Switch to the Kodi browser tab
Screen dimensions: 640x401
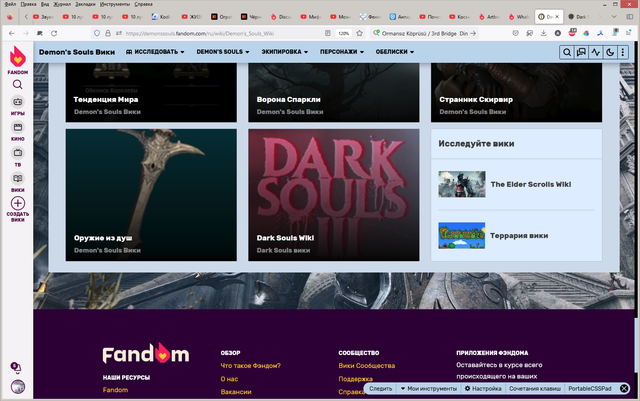coord(161,17)
